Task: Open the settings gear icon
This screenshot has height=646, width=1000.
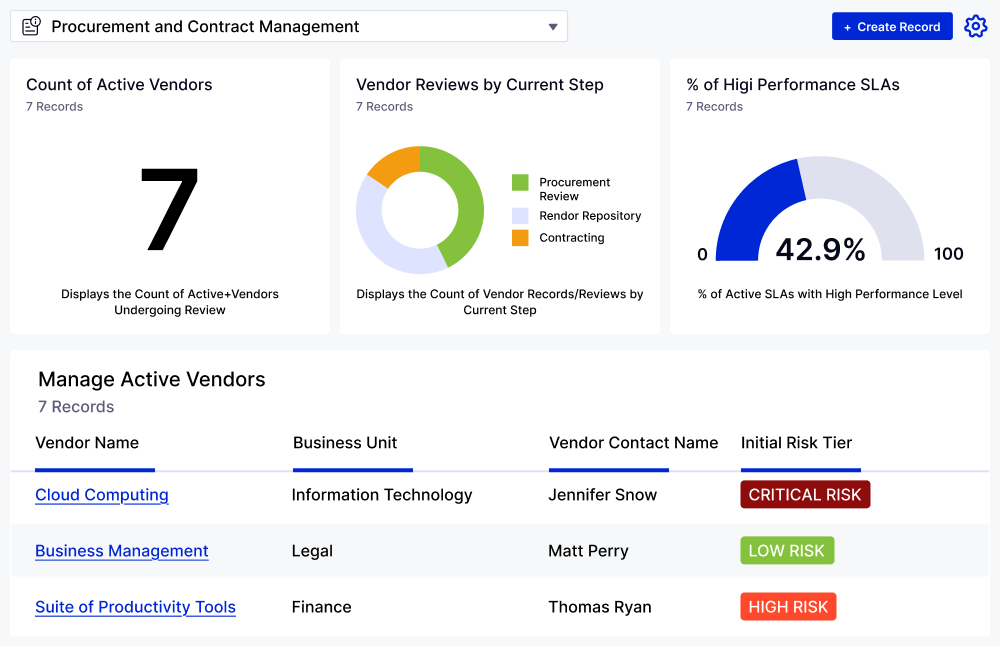Action: point(975,27)
